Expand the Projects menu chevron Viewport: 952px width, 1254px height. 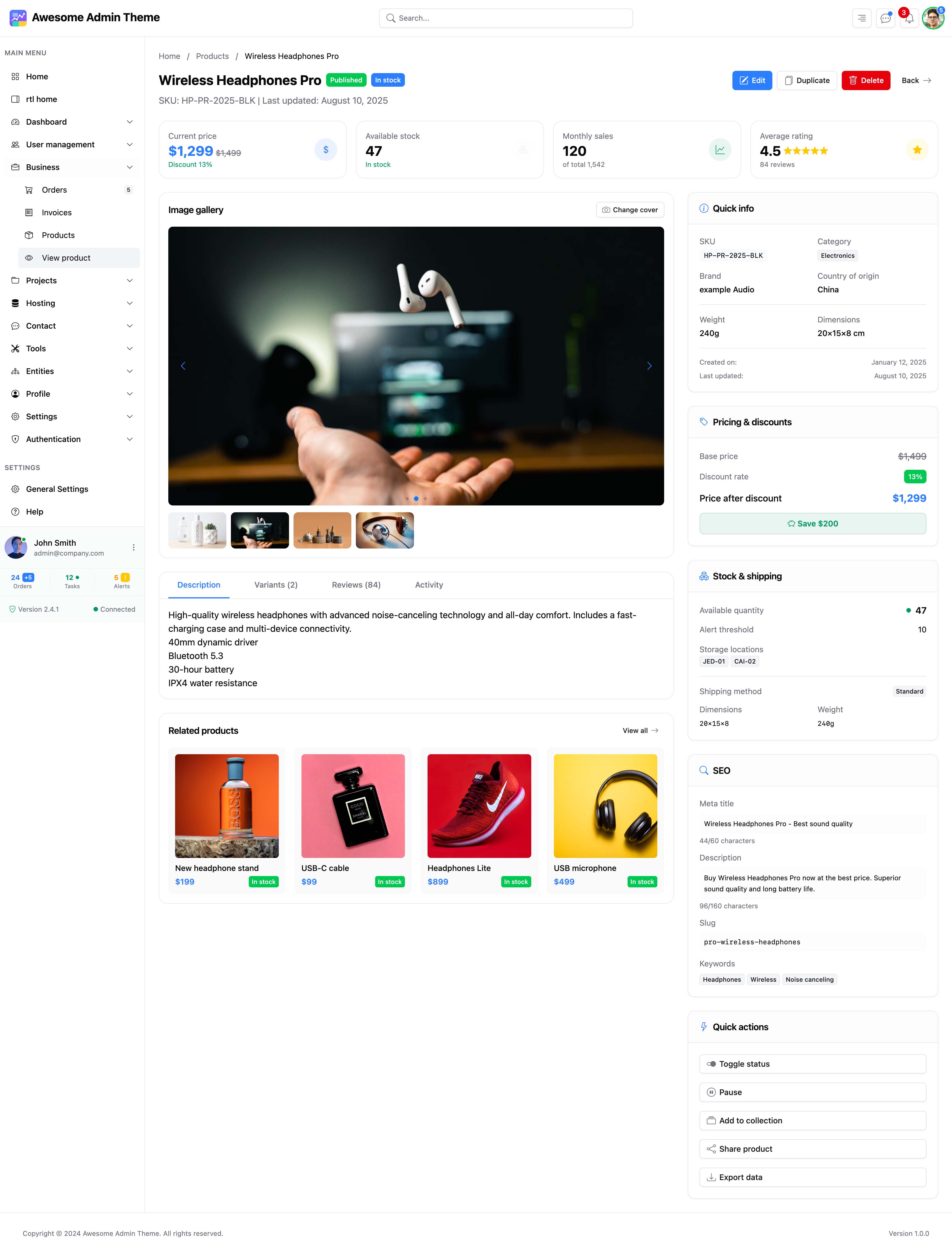click(130, 280)
